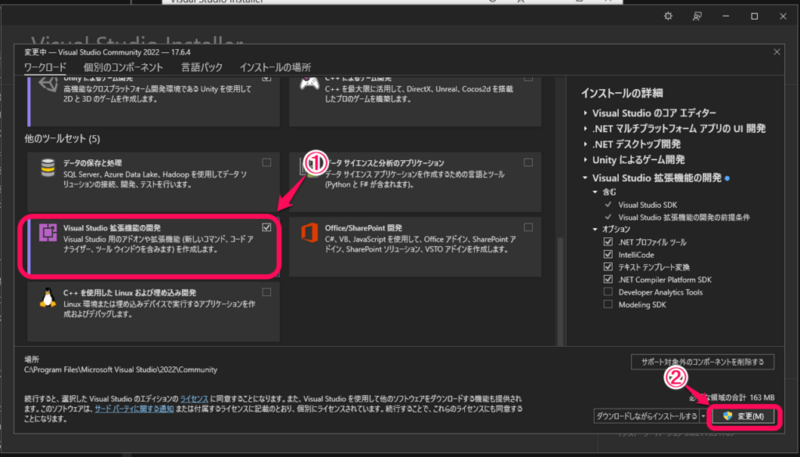
Task: Check the データ サイエンスと分析のアプリケーション checkbox
Action: coord(528,162)
